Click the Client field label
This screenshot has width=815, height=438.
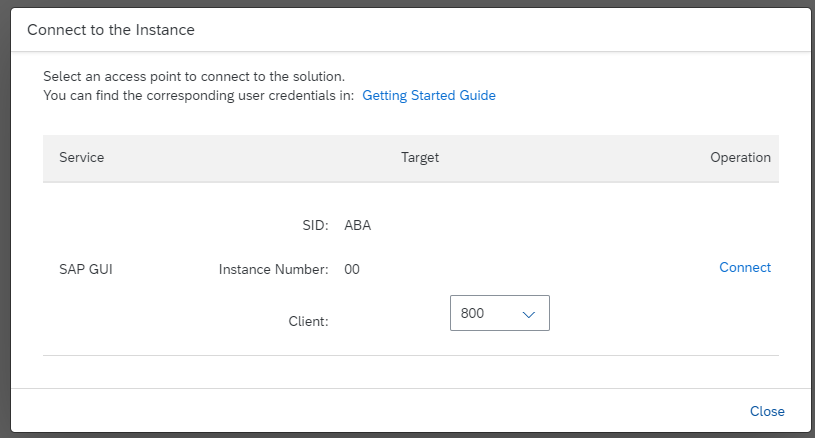point(307,321)
